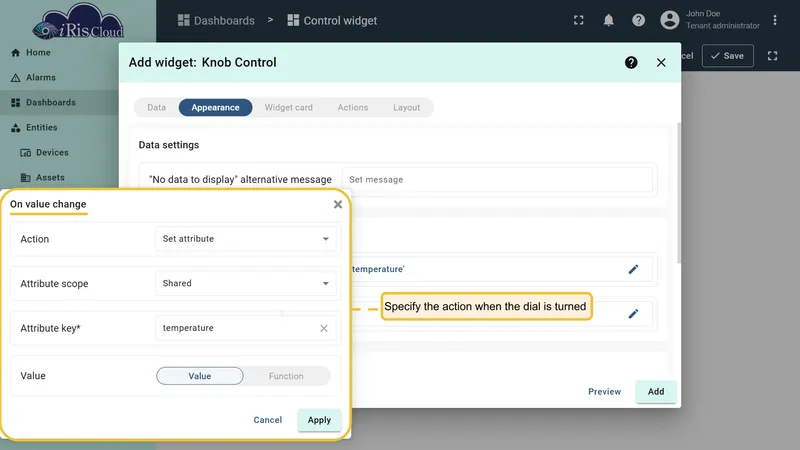800x450 pixels.
Task: Open the notifications bell
Action: pyautogui.click(x=608, y=20)
